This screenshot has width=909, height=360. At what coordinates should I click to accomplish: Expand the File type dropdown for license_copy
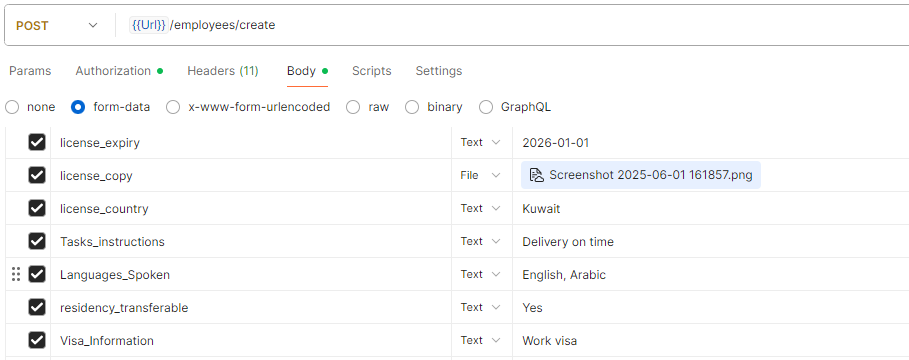[481, 175]
